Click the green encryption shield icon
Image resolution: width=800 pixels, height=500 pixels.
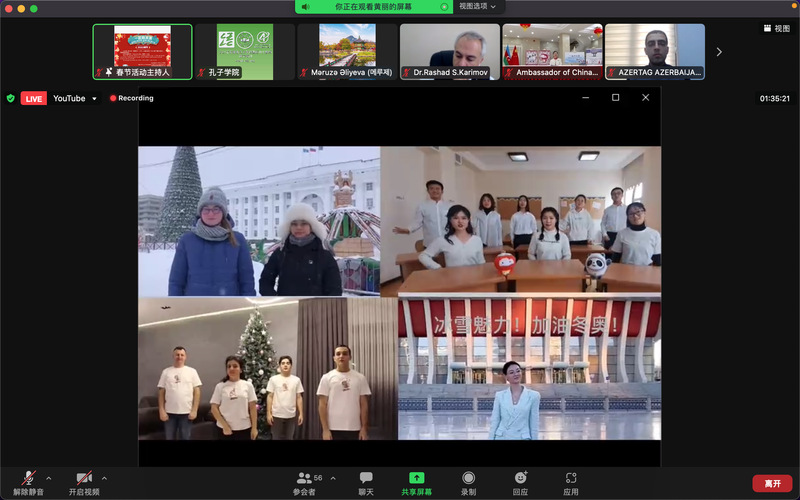pyautogui.click(x=10, y=98)
